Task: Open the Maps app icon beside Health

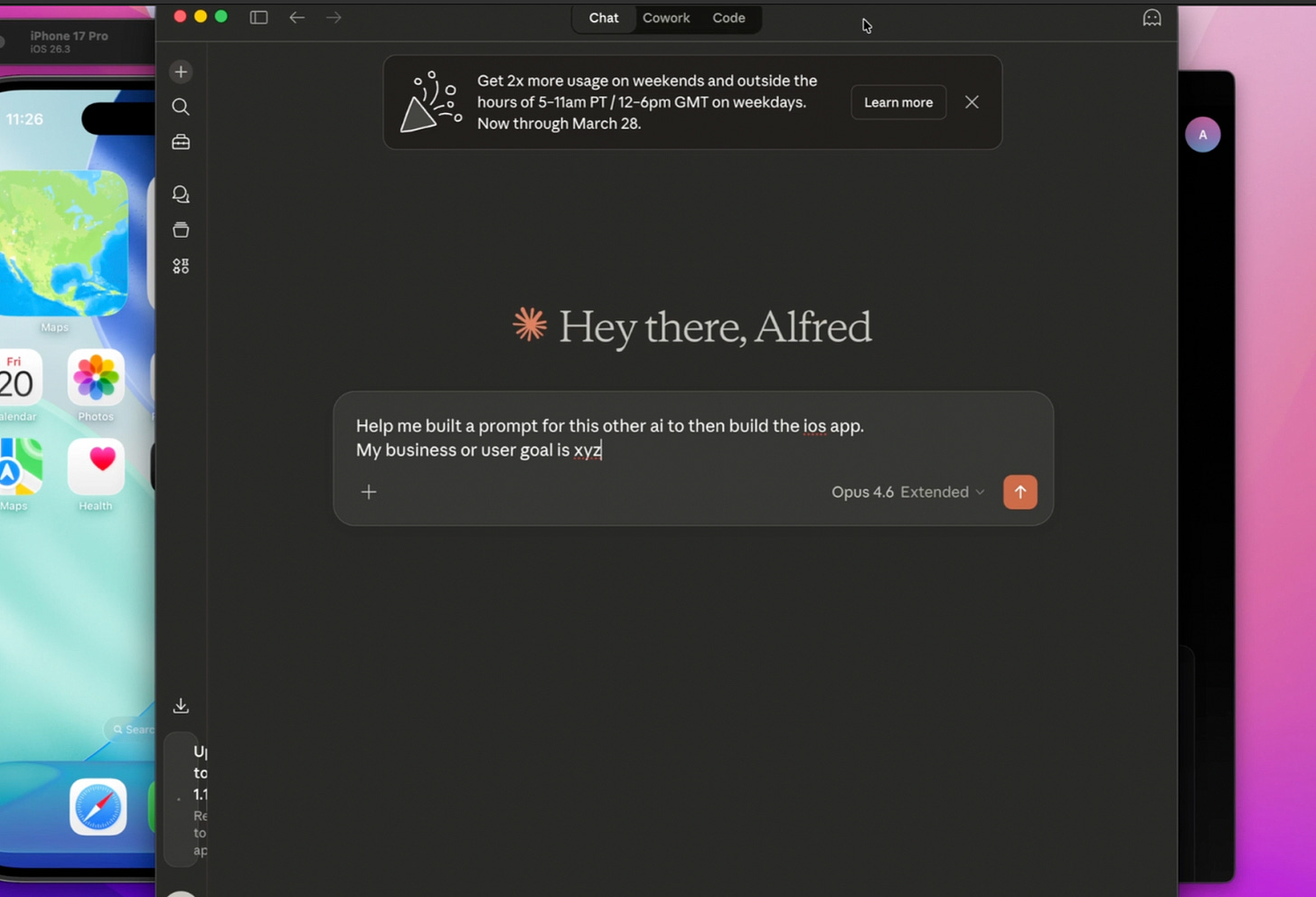Action: click(x=20, y=467)
